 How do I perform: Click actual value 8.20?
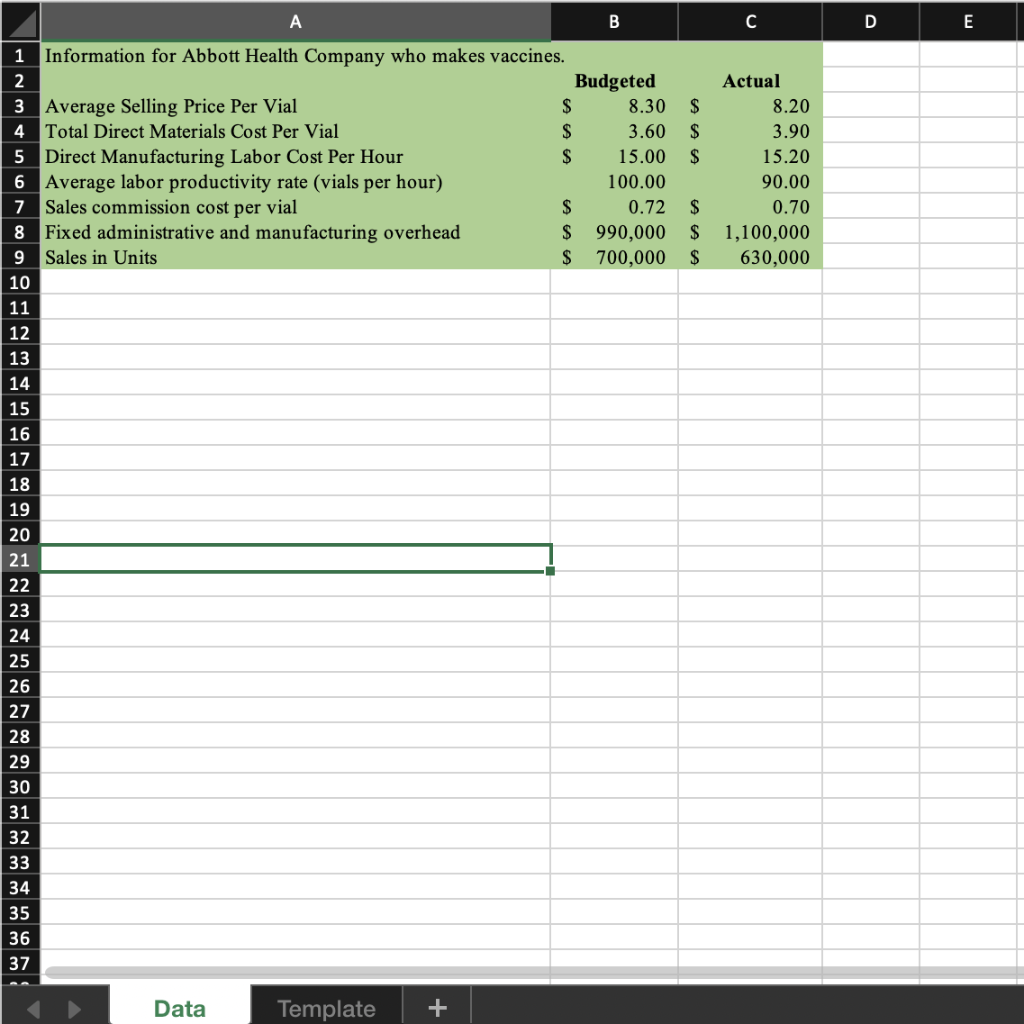tap(750, 106)
